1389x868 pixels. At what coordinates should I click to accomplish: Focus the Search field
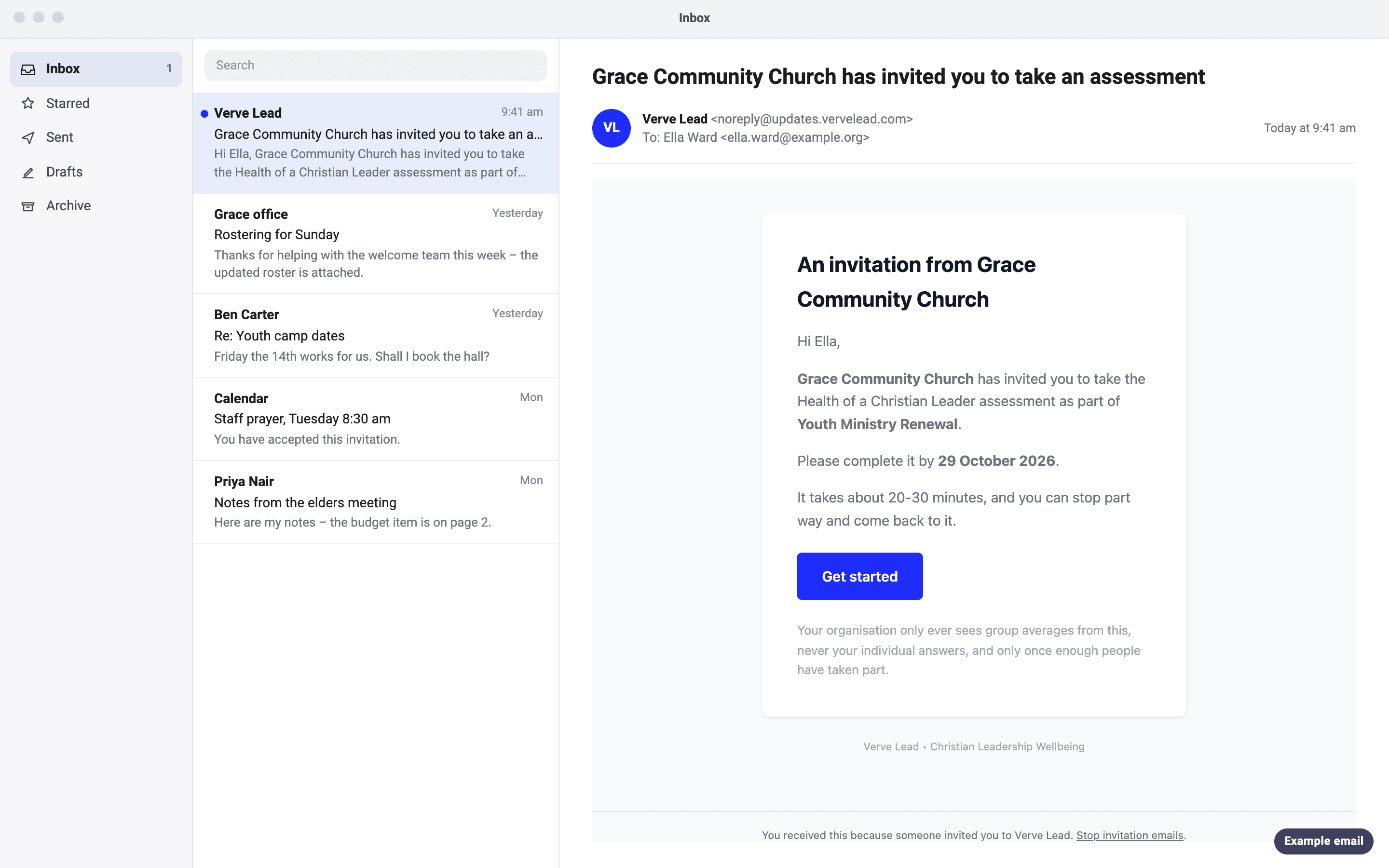click(375, 66)
